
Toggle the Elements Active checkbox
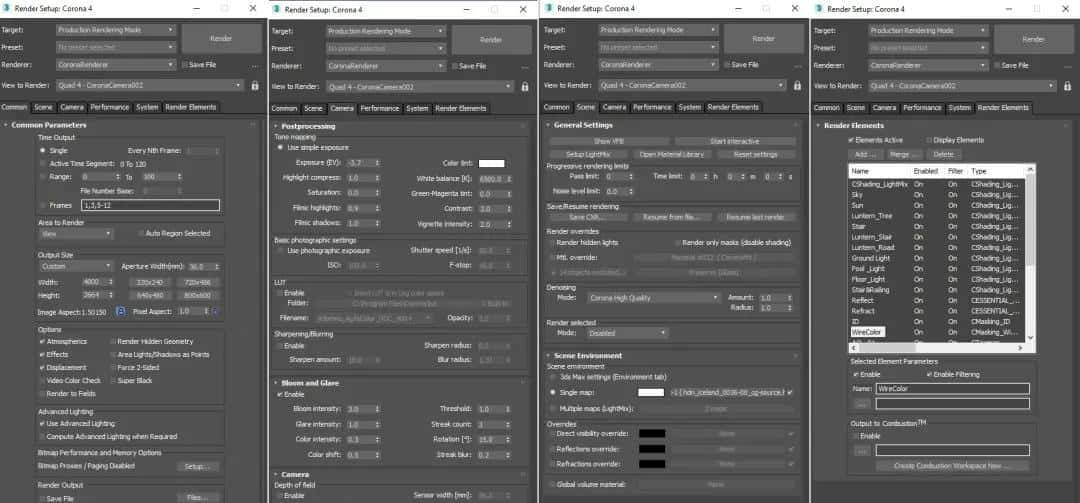(x=851, y=140)
